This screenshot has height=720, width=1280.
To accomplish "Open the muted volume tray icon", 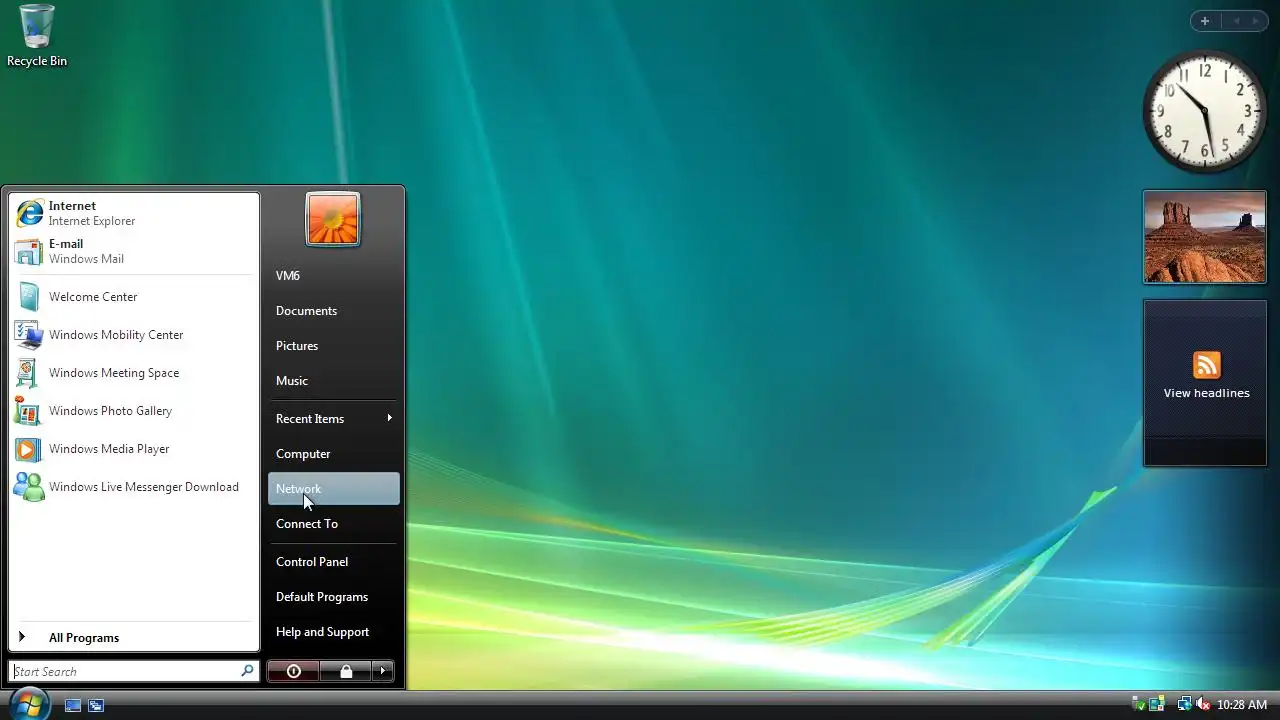I will (x=1203, y=704).
